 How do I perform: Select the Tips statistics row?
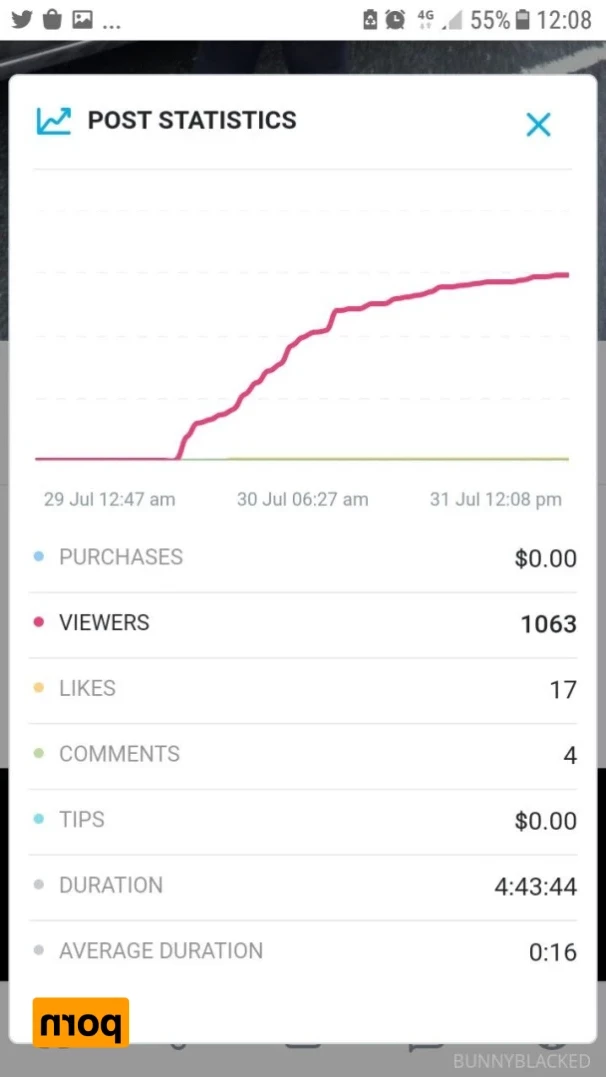point(303,821)
